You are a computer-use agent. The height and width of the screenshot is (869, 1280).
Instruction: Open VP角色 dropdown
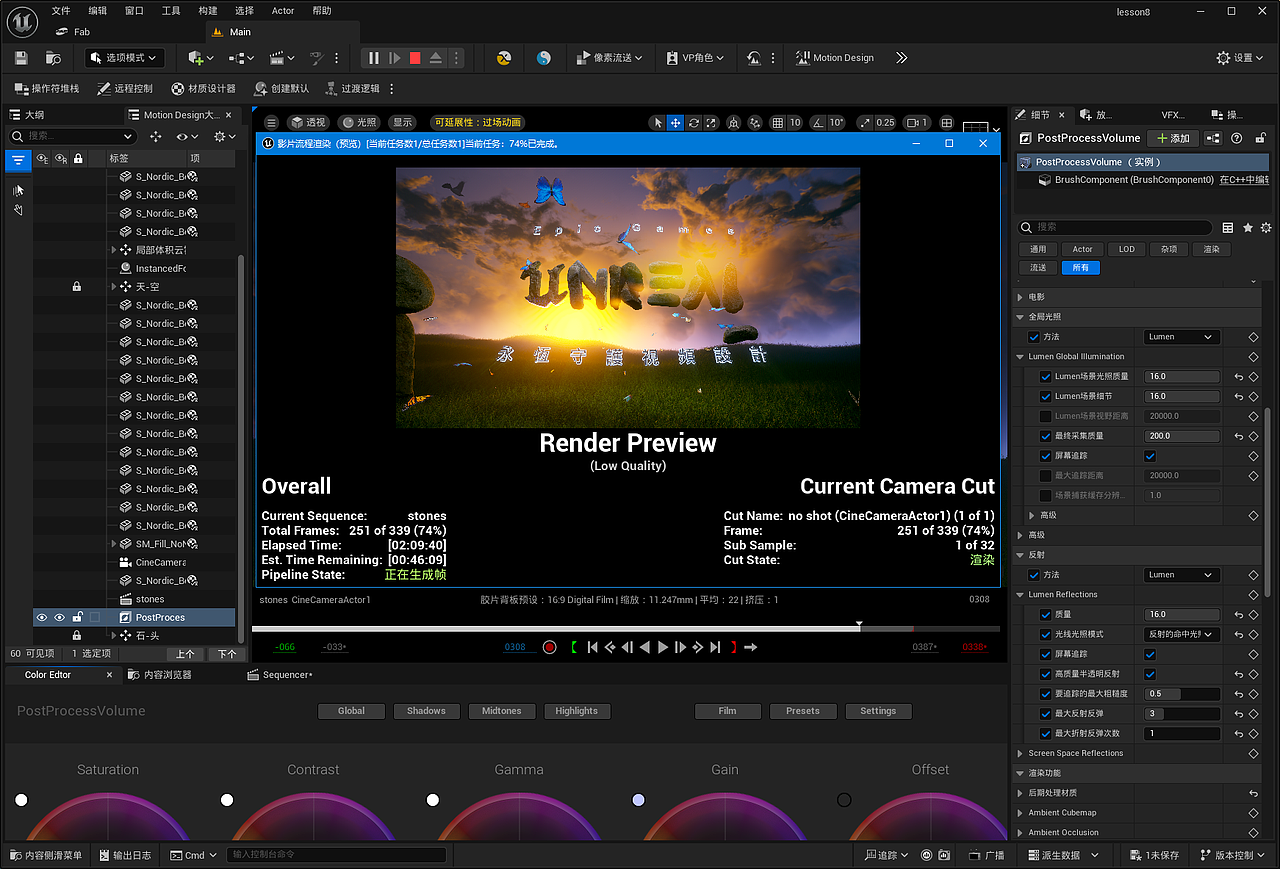coord(696,58)
